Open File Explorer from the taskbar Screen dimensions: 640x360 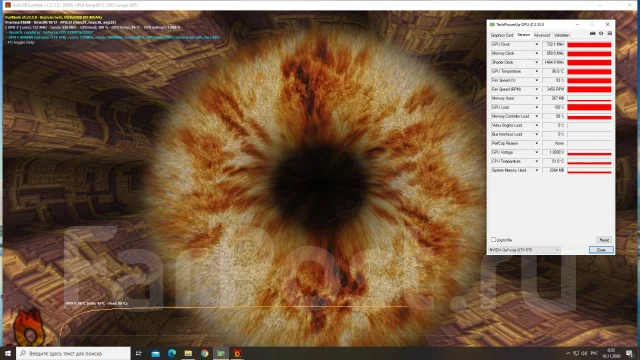[x=188, y=353]
